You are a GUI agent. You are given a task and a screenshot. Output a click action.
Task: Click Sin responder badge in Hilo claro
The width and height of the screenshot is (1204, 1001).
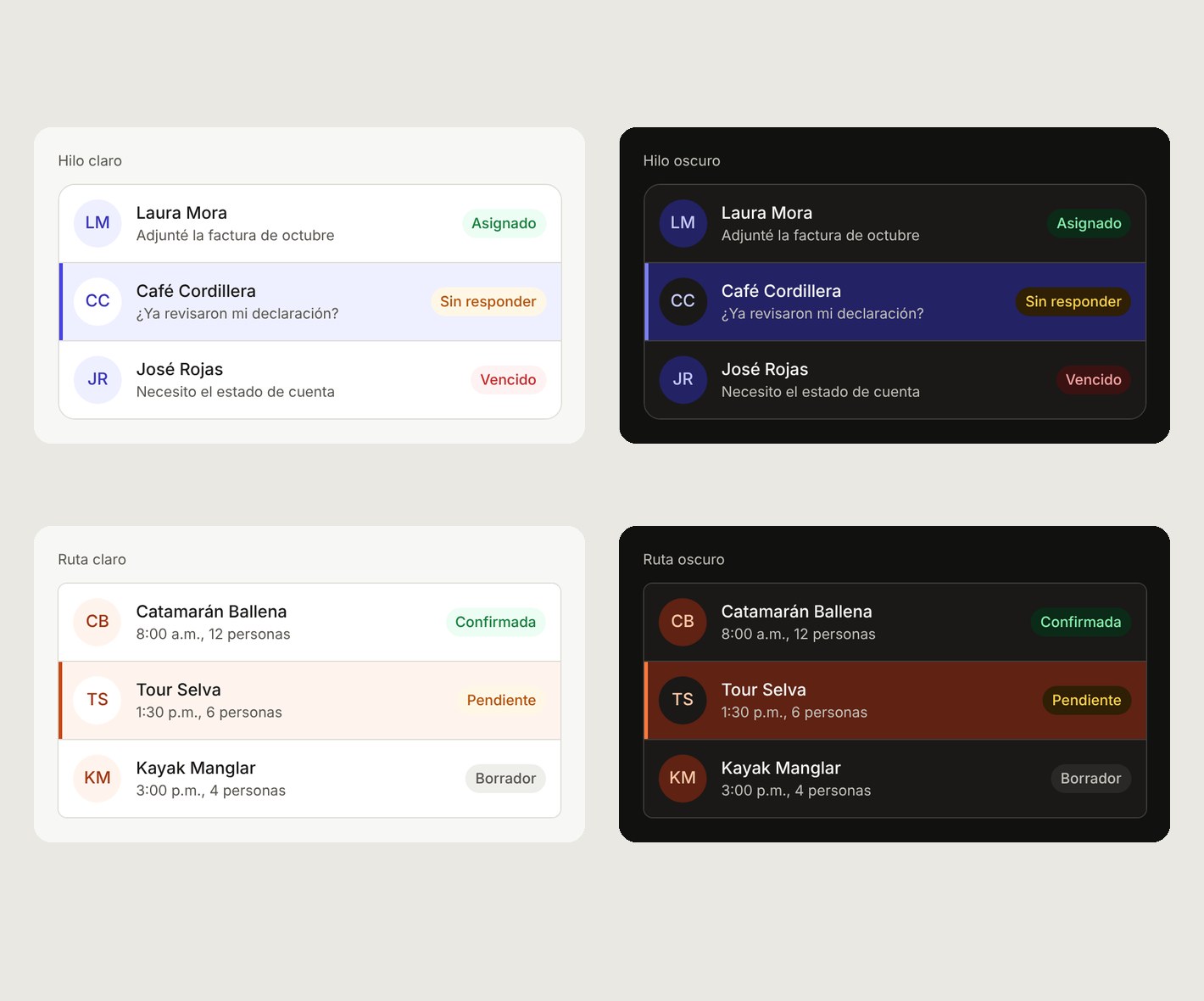[488, 301]
